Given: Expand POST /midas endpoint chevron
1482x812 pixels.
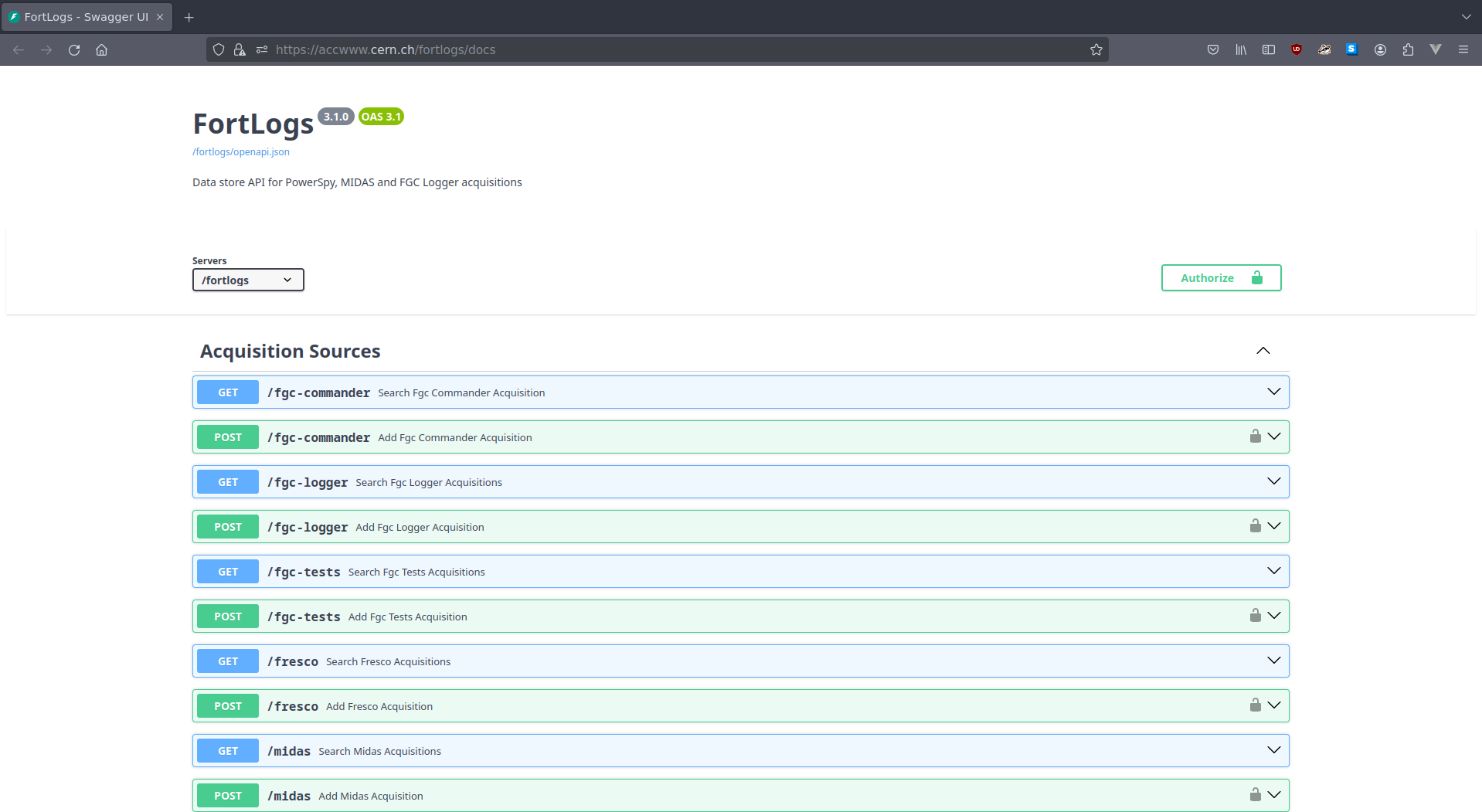Looking at the screenshot, I should coord(1274,795).
